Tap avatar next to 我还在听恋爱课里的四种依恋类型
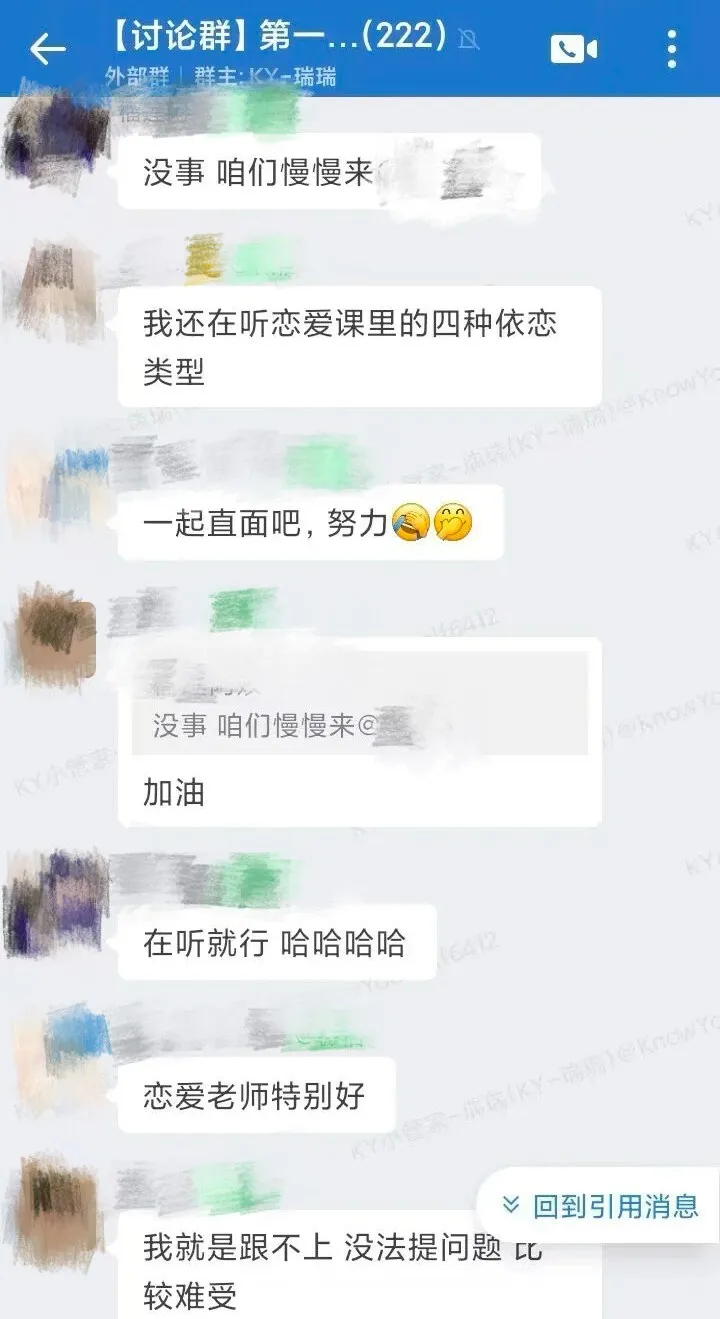The image size is (720, 1319). click(x=50, y=289)
